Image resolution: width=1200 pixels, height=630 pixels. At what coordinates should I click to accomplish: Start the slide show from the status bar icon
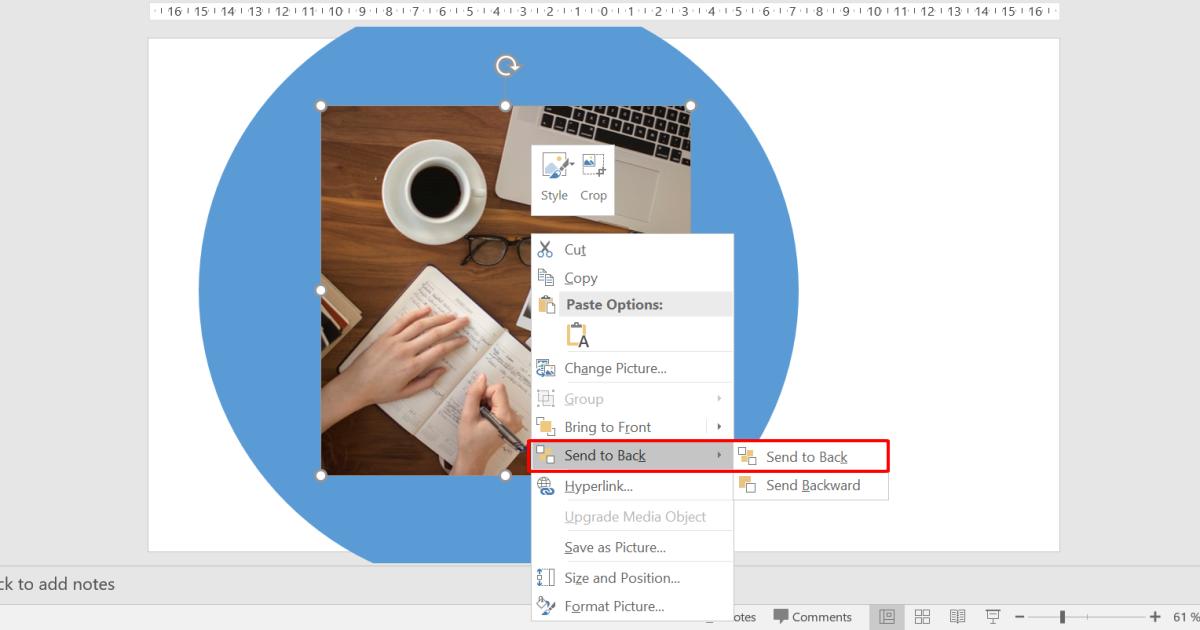pyautogui.click(x=992, y=616)
